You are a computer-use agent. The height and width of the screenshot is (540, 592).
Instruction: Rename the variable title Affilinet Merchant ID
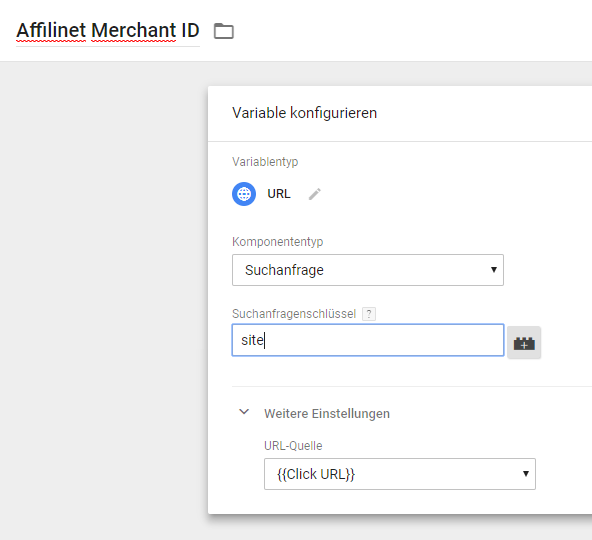[x=108, y=31]
